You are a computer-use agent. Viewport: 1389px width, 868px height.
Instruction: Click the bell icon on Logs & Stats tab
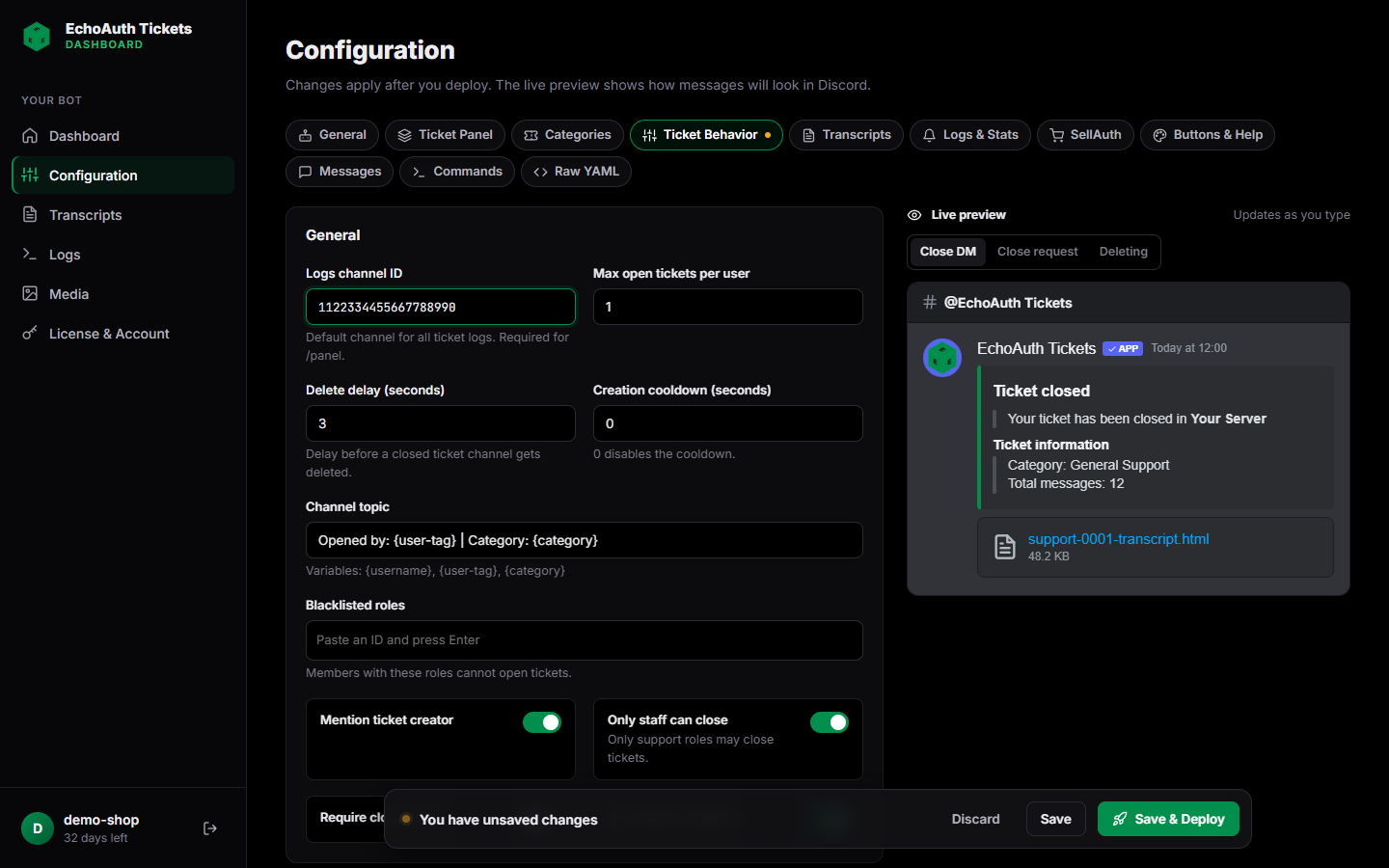tap(929, 135)
